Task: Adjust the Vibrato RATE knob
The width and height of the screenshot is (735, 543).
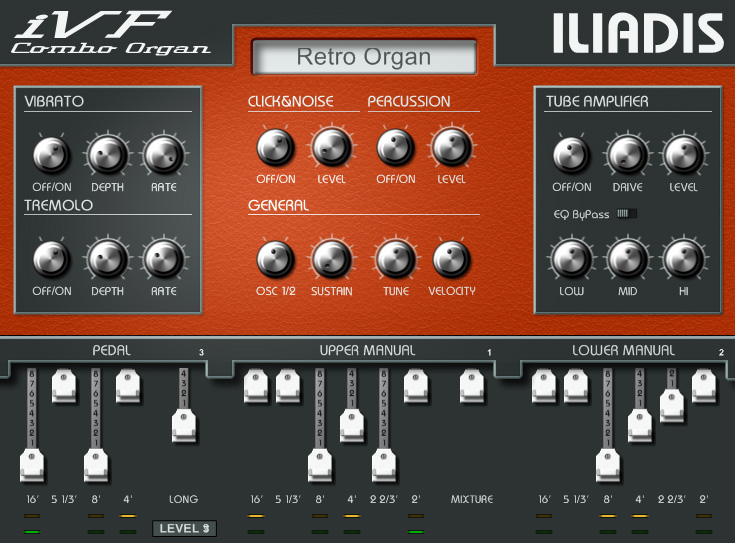Action: 164,155
